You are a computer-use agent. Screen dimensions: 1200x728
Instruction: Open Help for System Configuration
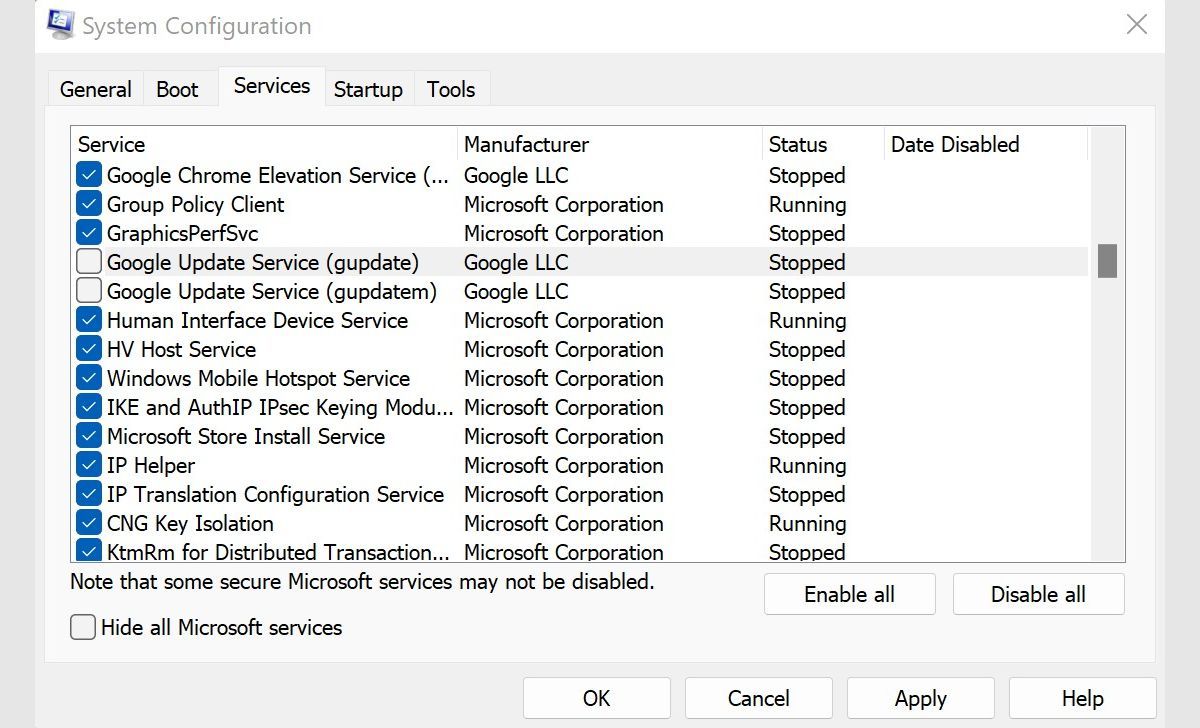coord(1082,698)
